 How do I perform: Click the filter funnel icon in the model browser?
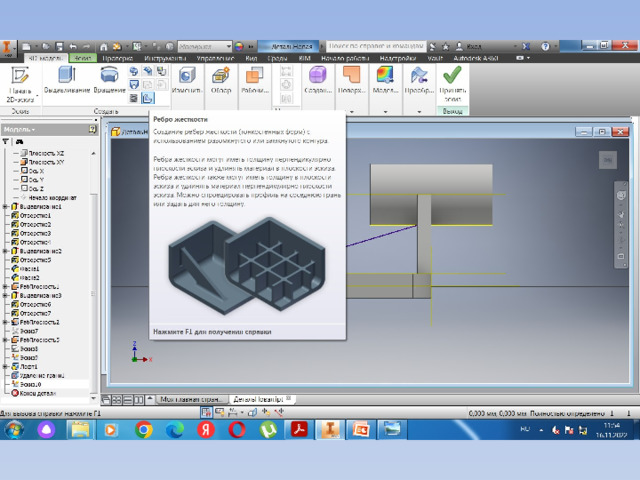click(6, 142)
